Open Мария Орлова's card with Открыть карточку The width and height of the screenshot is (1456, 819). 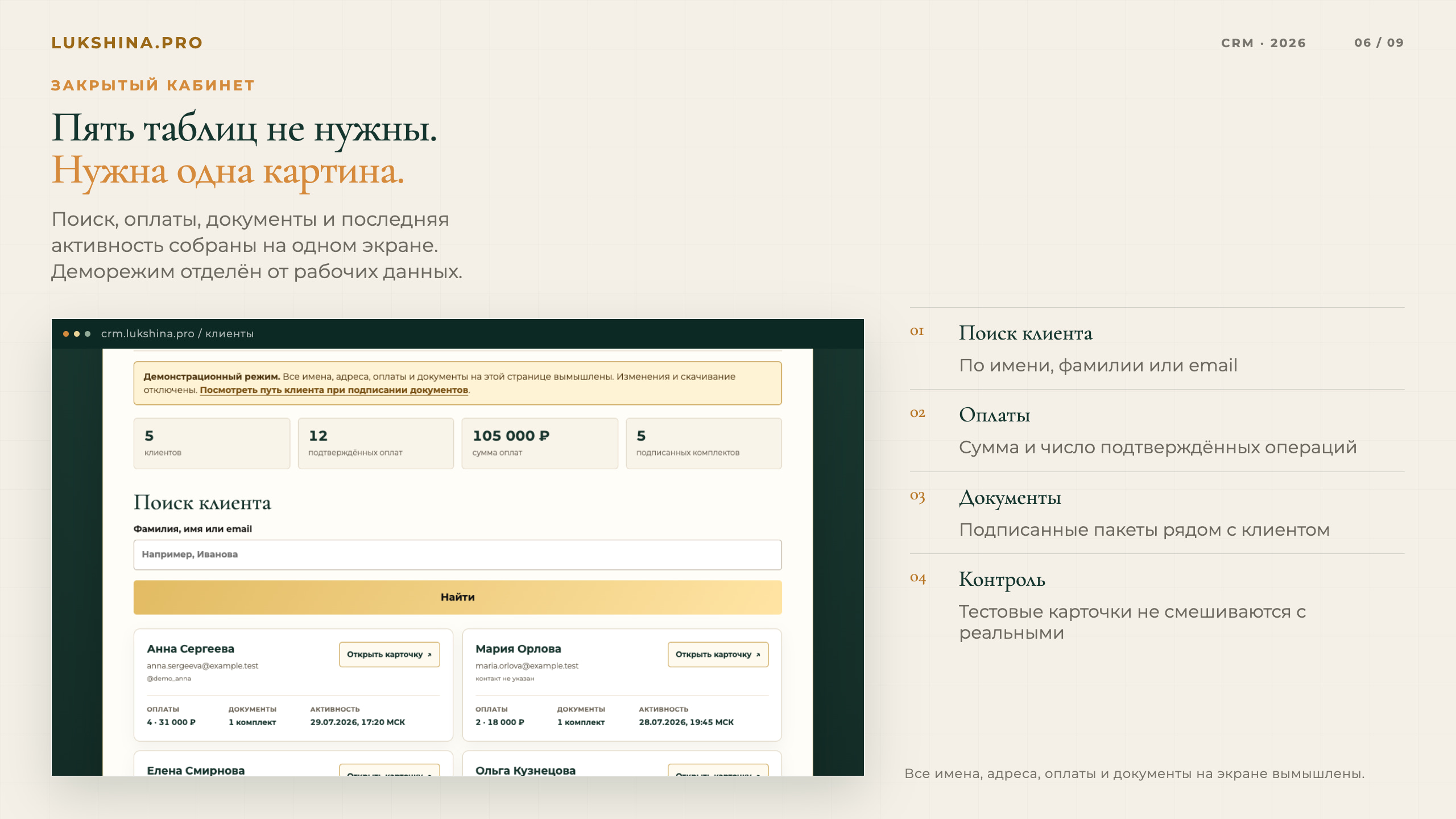(x=718, y=655)
